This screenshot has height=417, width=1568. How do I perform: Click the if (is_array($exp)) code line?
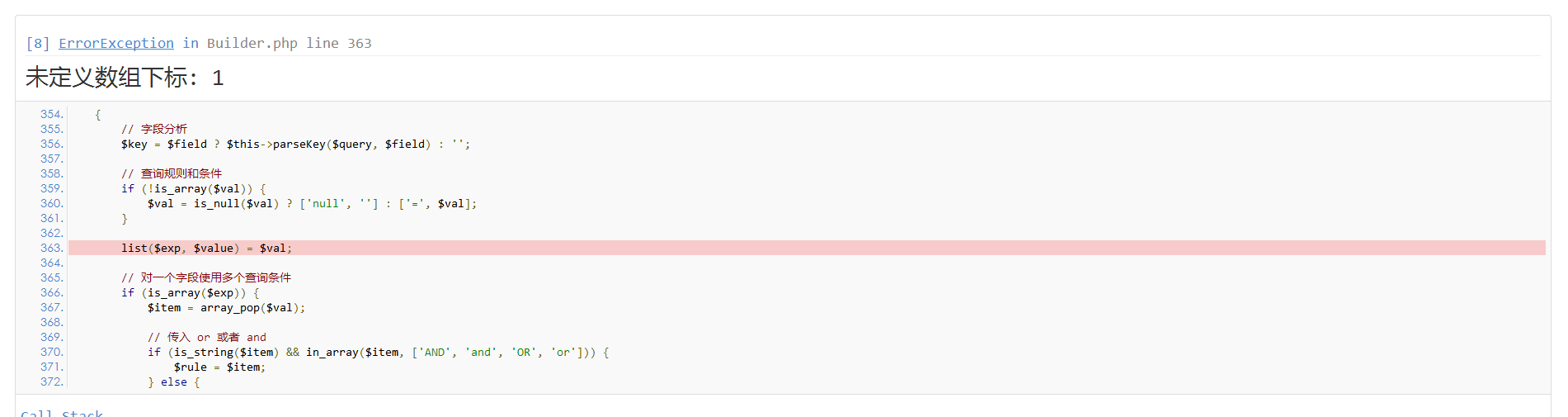point(190,292)
